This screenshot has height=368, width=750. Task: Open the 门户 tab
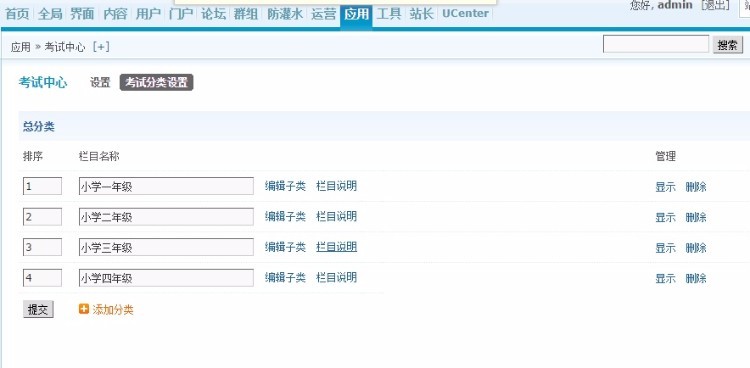tap(181, 13)
